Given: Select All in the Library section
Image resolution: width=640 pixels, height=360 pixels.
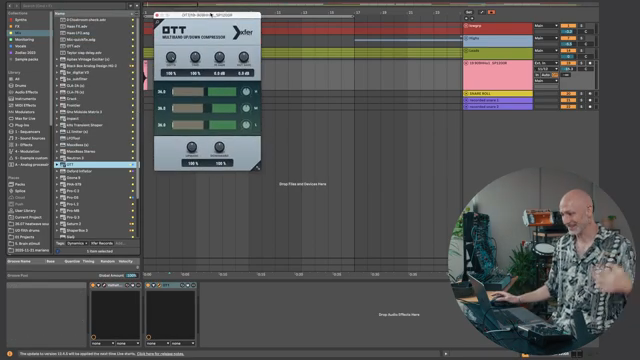Looking at the screenshot, I should coord(17,79).
